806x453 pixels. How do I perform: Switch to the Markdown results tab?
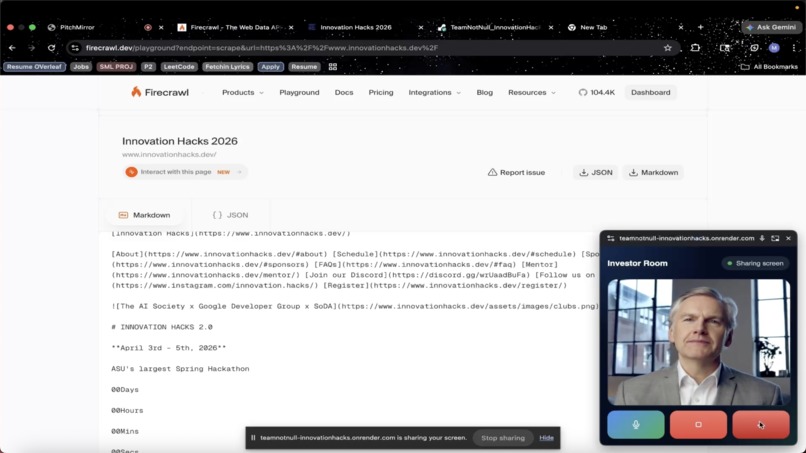point(144,215)
